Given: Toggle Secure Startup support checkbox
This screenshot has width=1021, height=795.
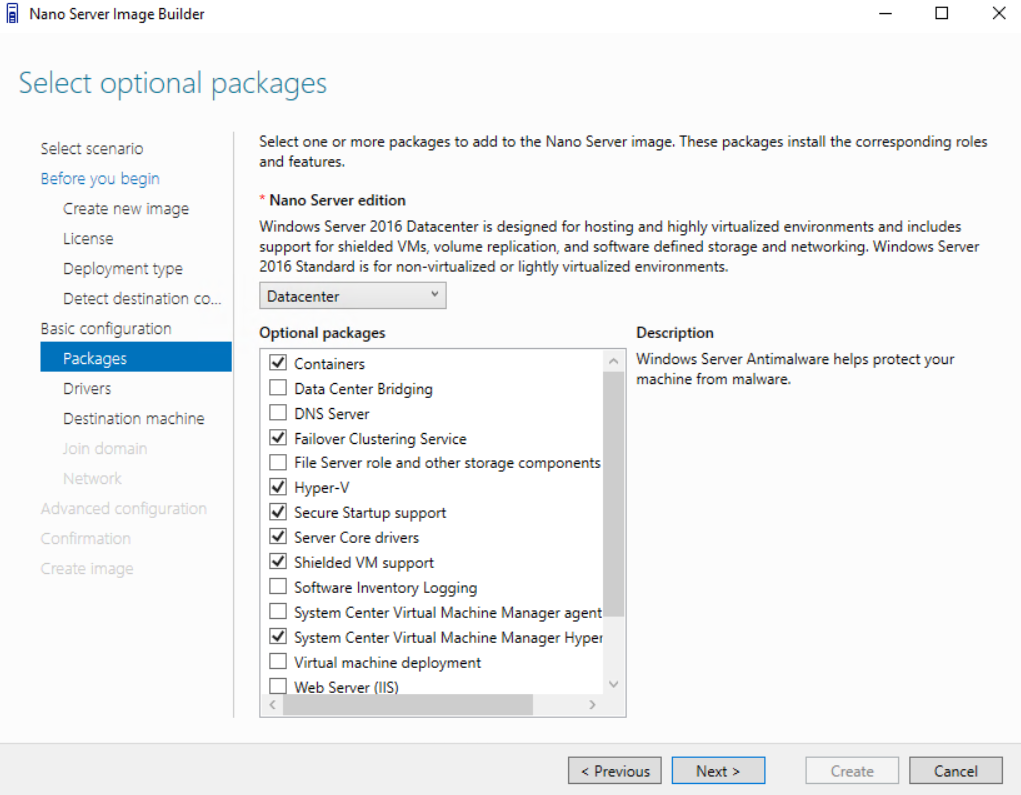Looking at the screenshot, I should (278, 512).
